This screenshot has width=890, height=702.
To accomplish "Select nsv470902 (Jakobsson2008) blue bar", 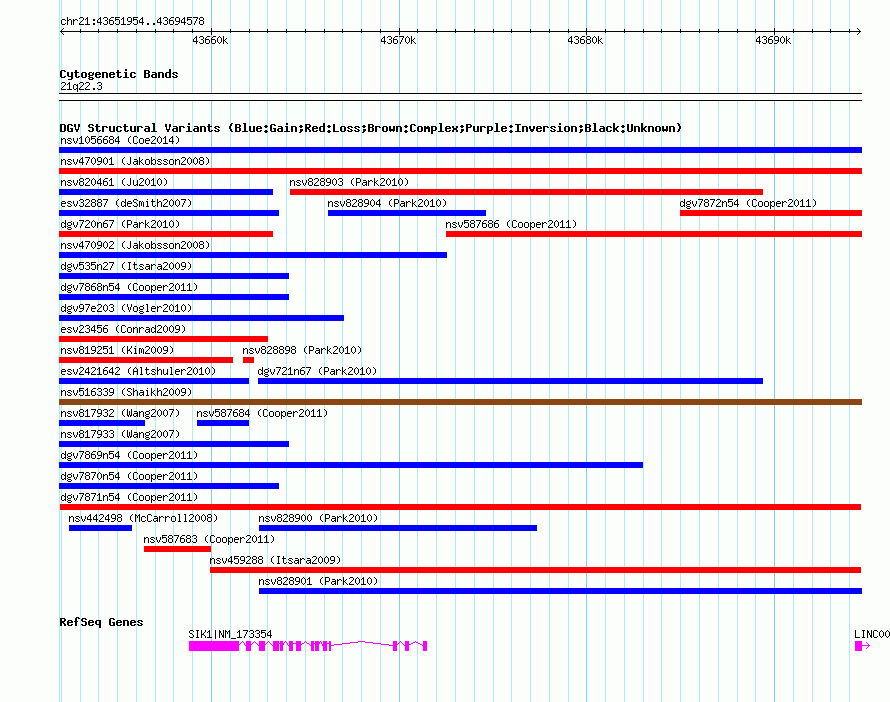I will pyautogui.click(x=253, y=255).
